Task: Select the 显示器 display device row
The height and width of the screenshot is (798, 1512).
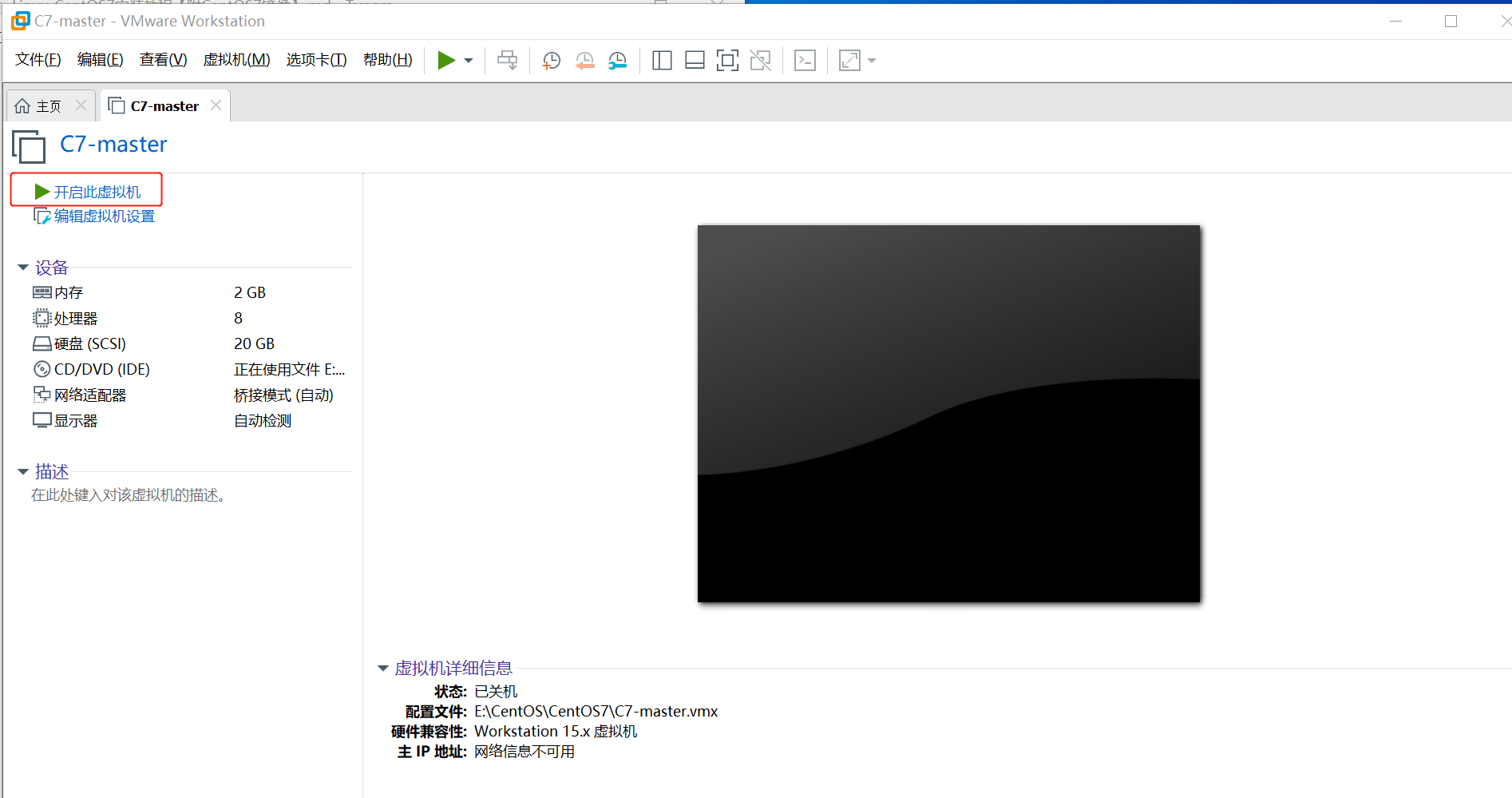Action: 190,421
